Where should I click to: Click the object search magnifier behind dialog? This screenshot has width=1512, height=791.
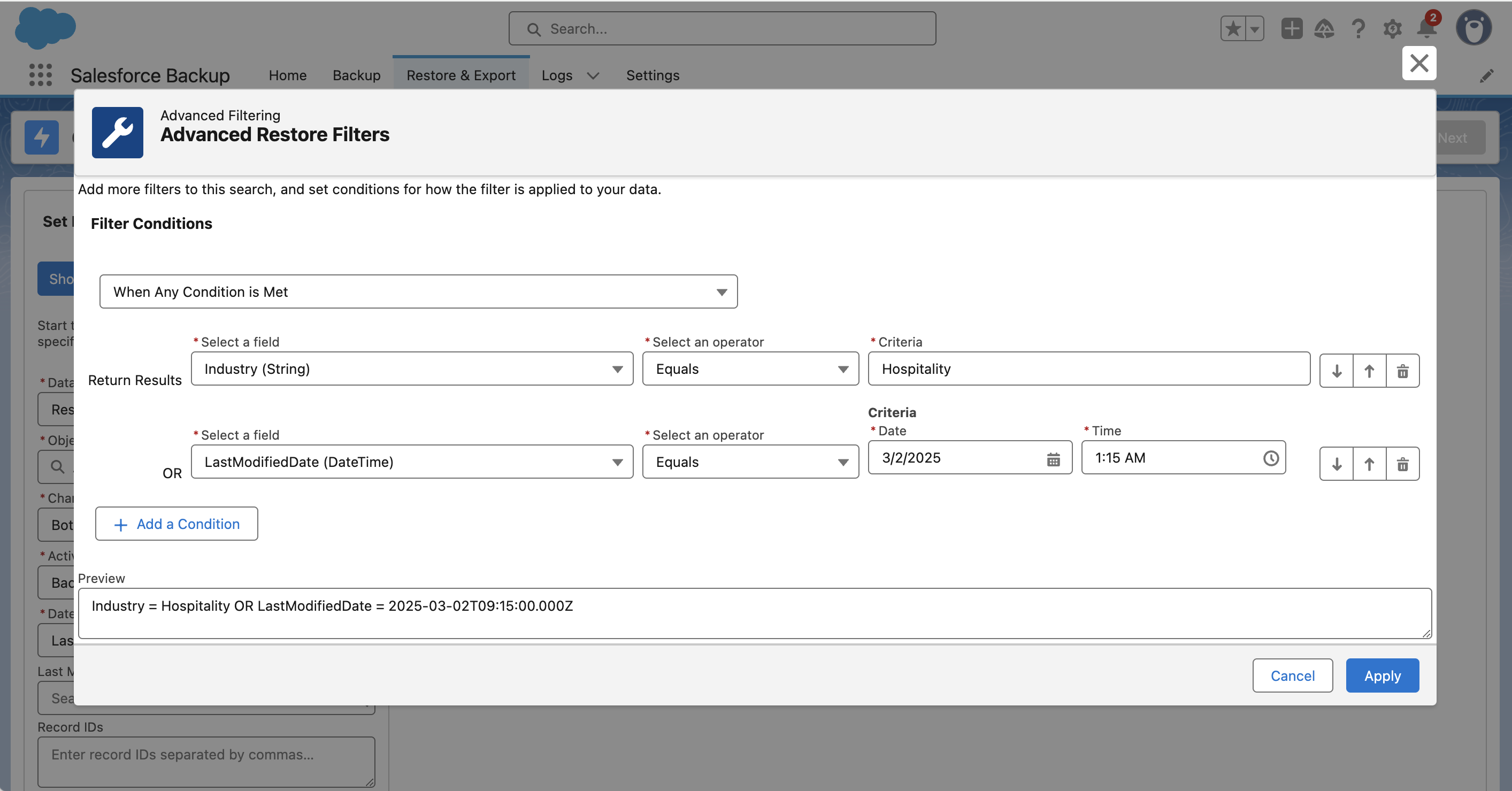(x=57, y=466)
